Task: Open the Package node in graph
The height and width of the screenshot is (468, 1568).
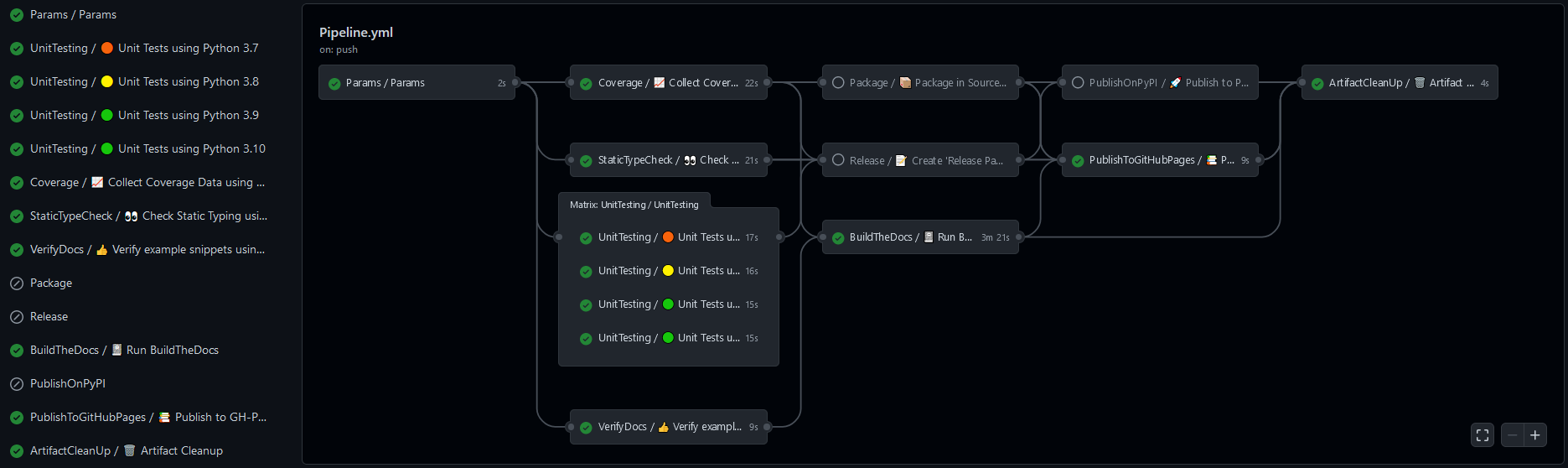Action: 920,83
